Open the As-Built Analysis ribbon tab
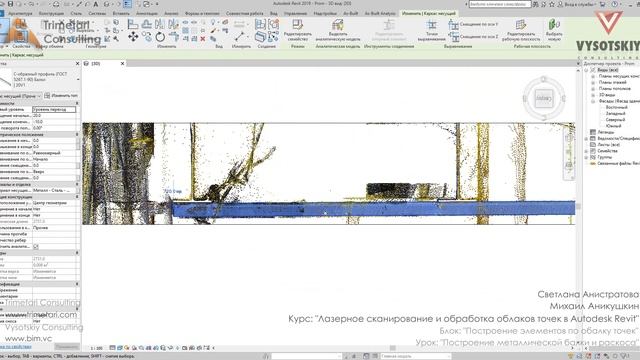The height and width of the screenshot is (360, 640). [380, 13]
